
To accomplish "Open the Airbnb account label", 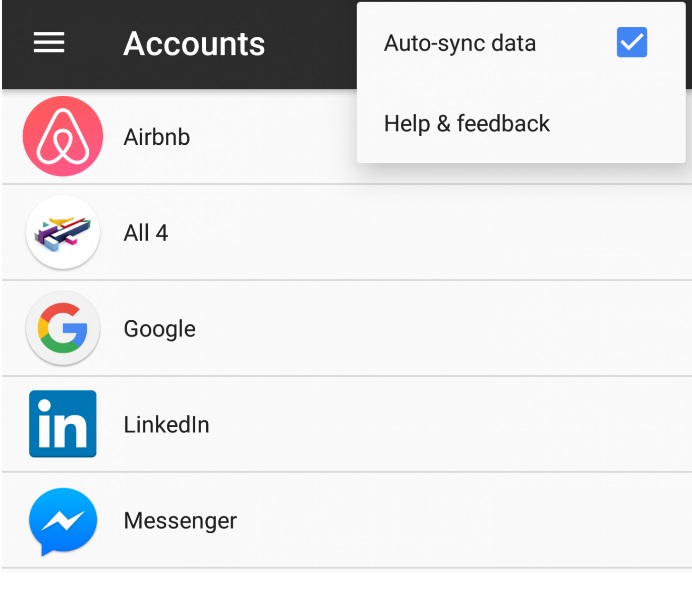I will click(x=157, y=137).
